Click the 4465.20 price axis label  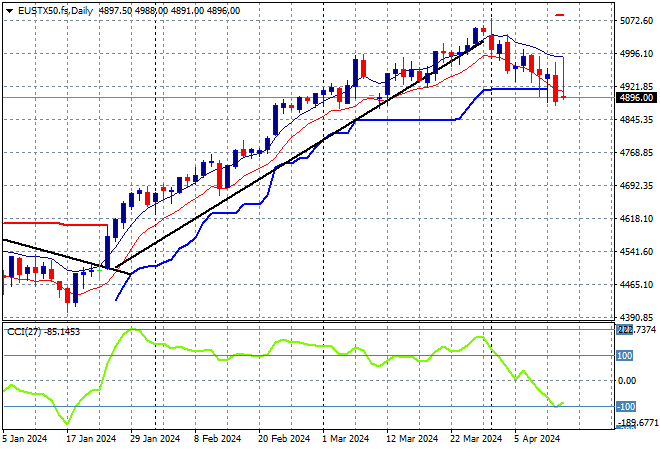coord(635,285)
